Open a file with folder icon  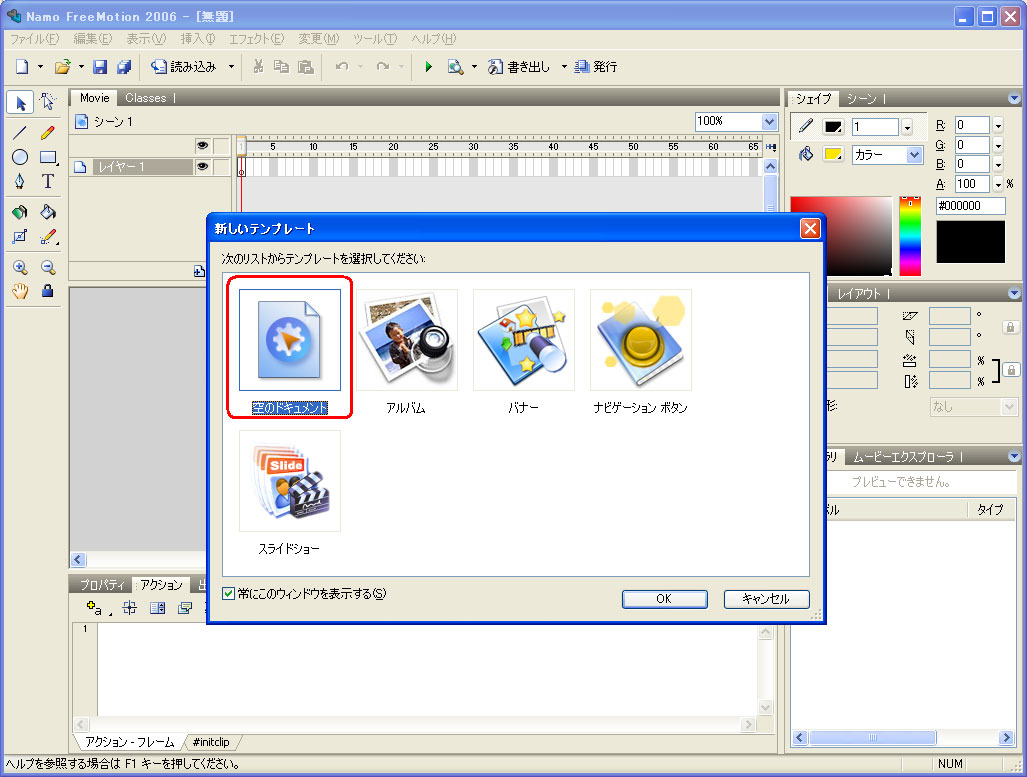point(62,67)
